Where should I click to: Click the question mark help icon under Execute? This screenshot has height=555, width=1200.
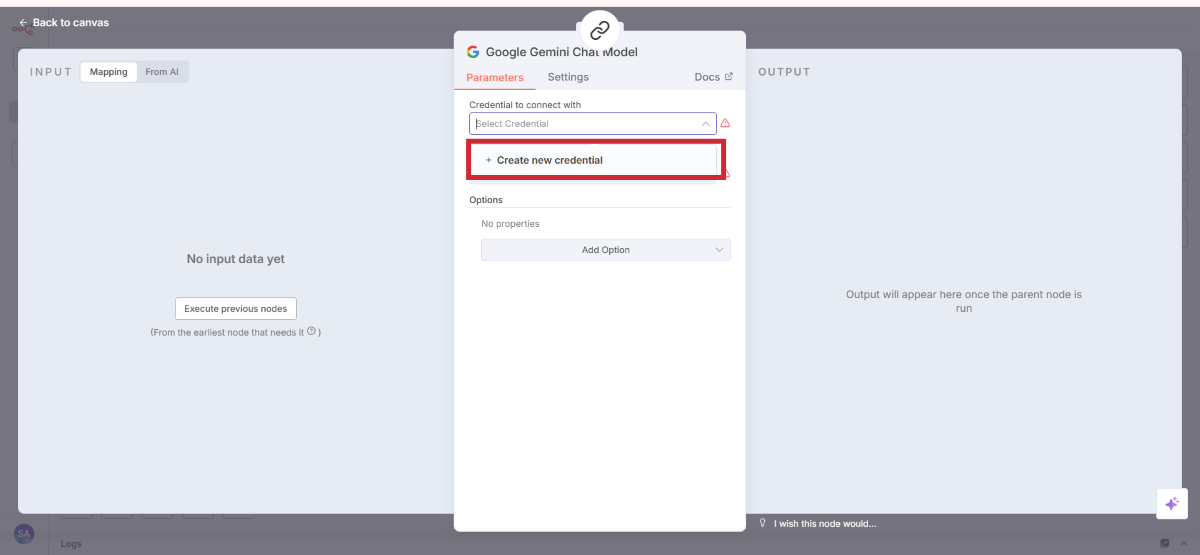click(x=311, y=331)
